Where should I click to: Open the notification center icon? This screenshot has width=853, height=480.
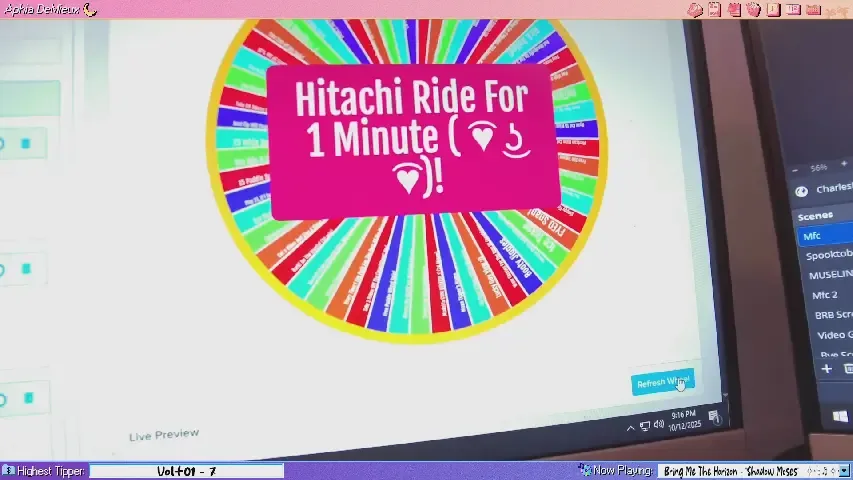click(714, 416)
